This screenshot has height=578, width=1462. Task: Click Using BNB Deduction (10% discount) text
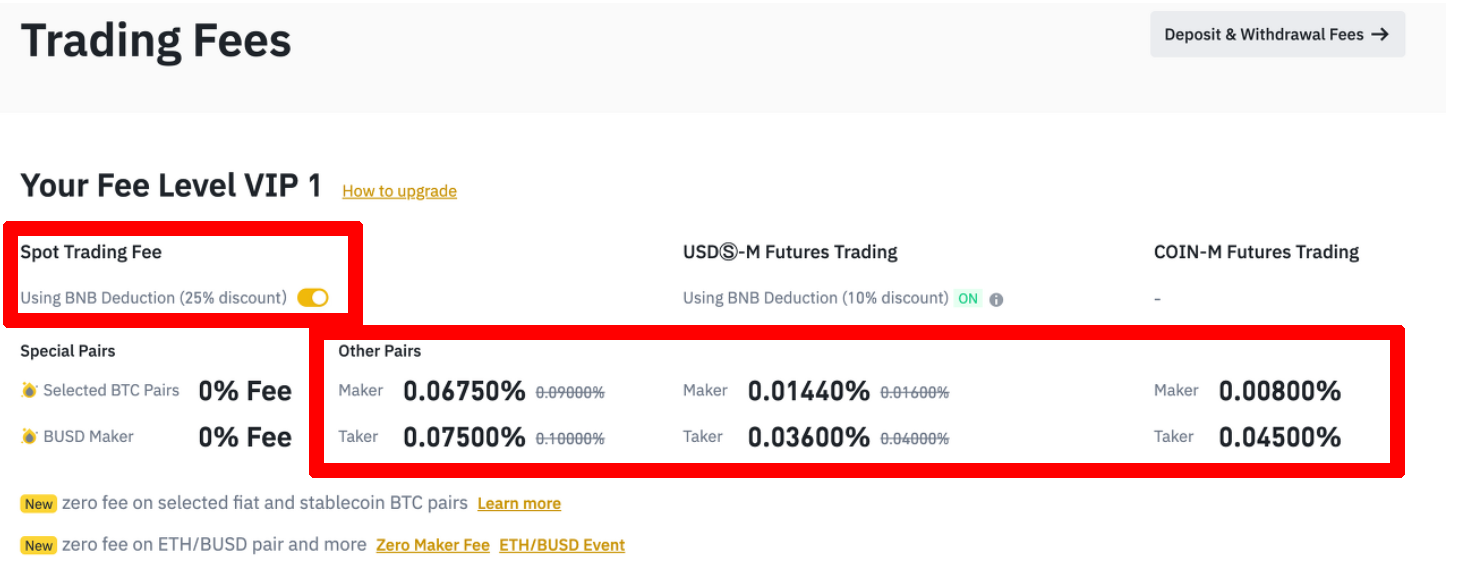(x=816, y=298)
